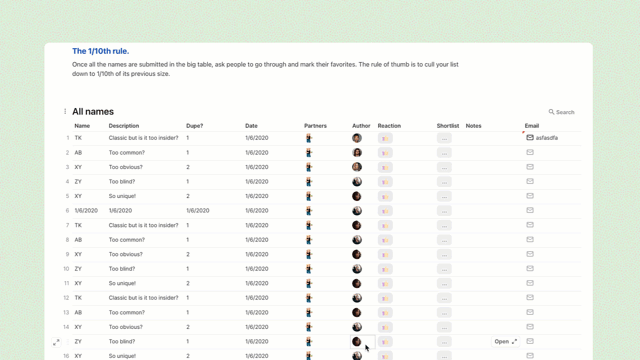
Task: Click the partner image in row 11
Action: 309,284
